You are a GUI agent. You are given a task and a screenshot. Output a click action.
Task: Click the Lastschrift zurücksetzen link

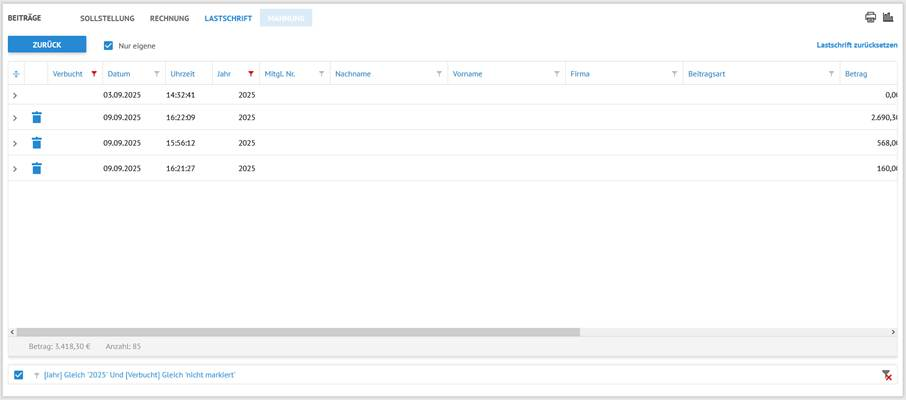[x=856, y=45]
